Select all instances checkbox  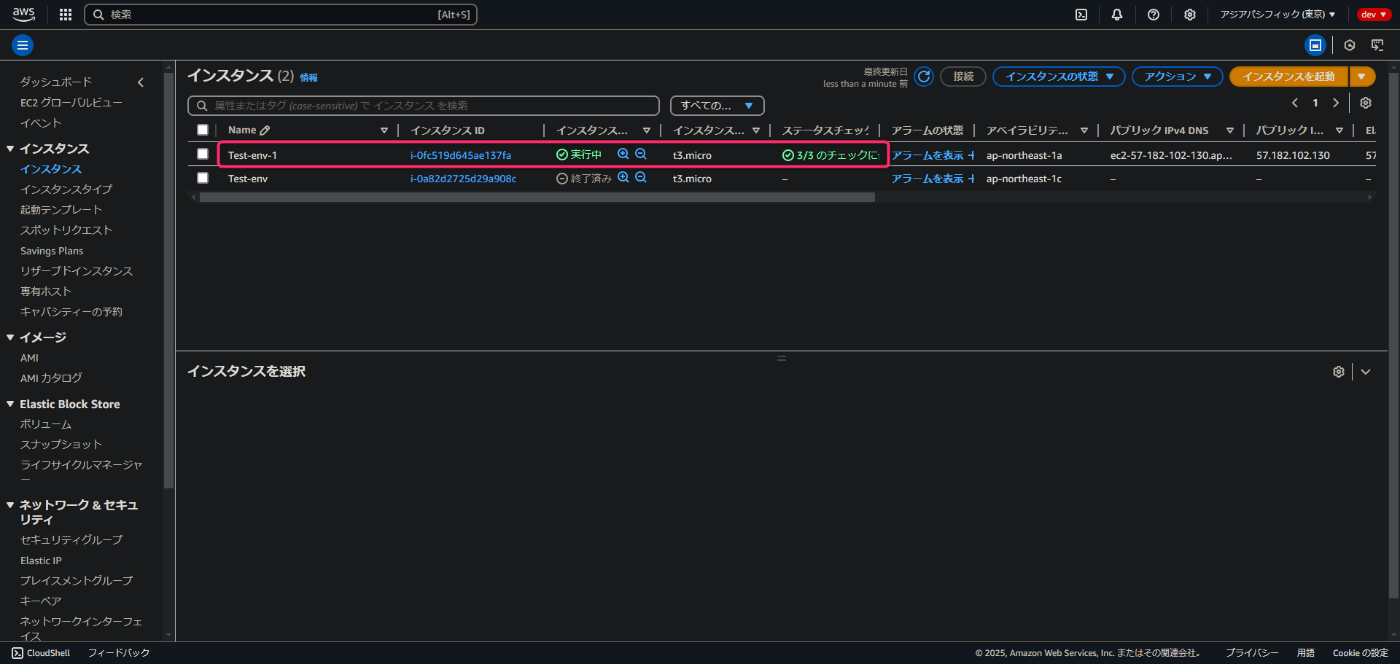(x=203, y=130)
